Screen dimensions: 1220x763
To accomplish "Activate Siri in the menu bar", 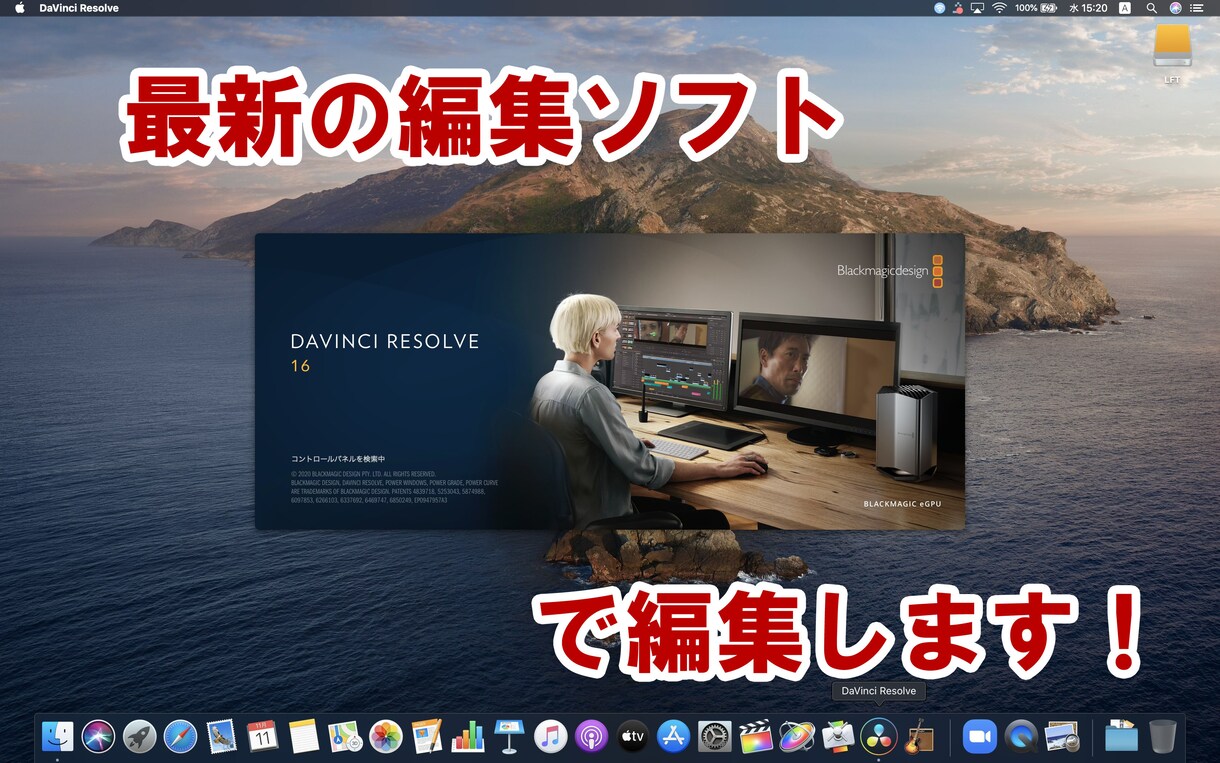I will tap(1175, 8).
